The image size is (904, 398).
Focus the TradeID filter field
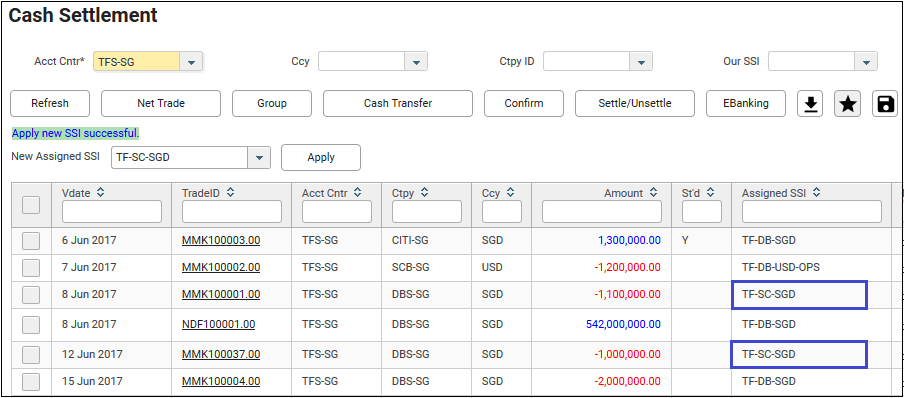point(232,212)
